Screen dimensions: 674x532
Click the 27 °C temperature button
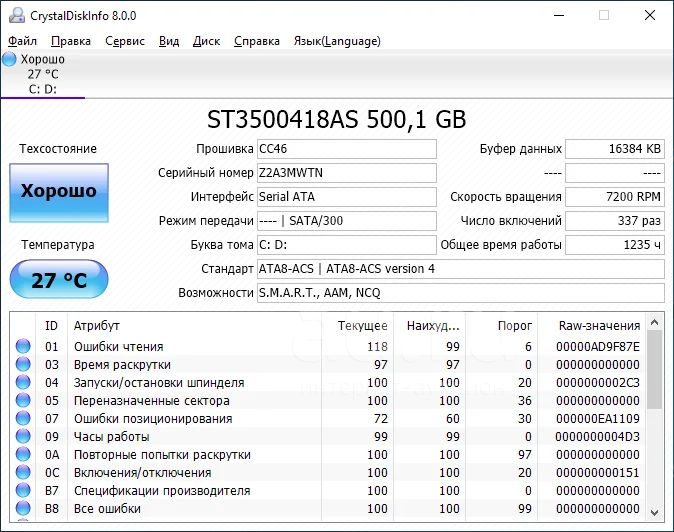pos(59,279)
